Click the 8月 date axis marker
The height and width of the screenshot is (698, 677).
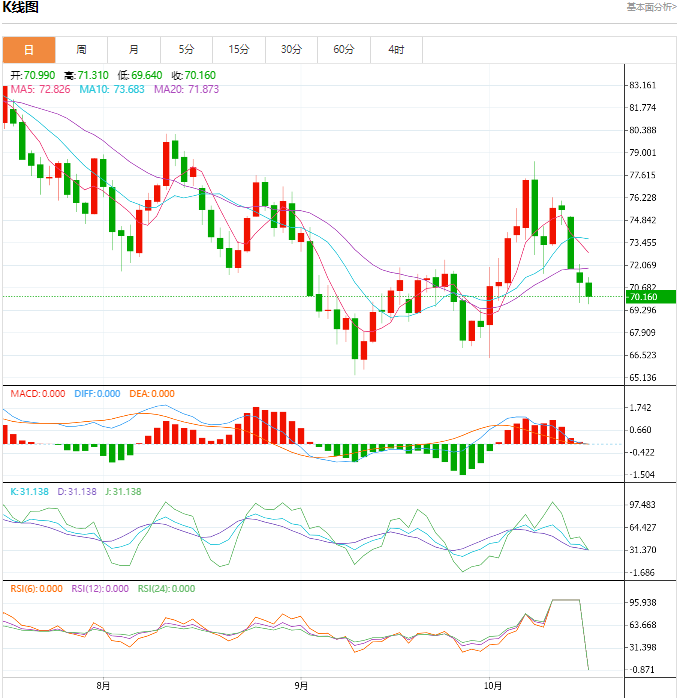point(104,687)
